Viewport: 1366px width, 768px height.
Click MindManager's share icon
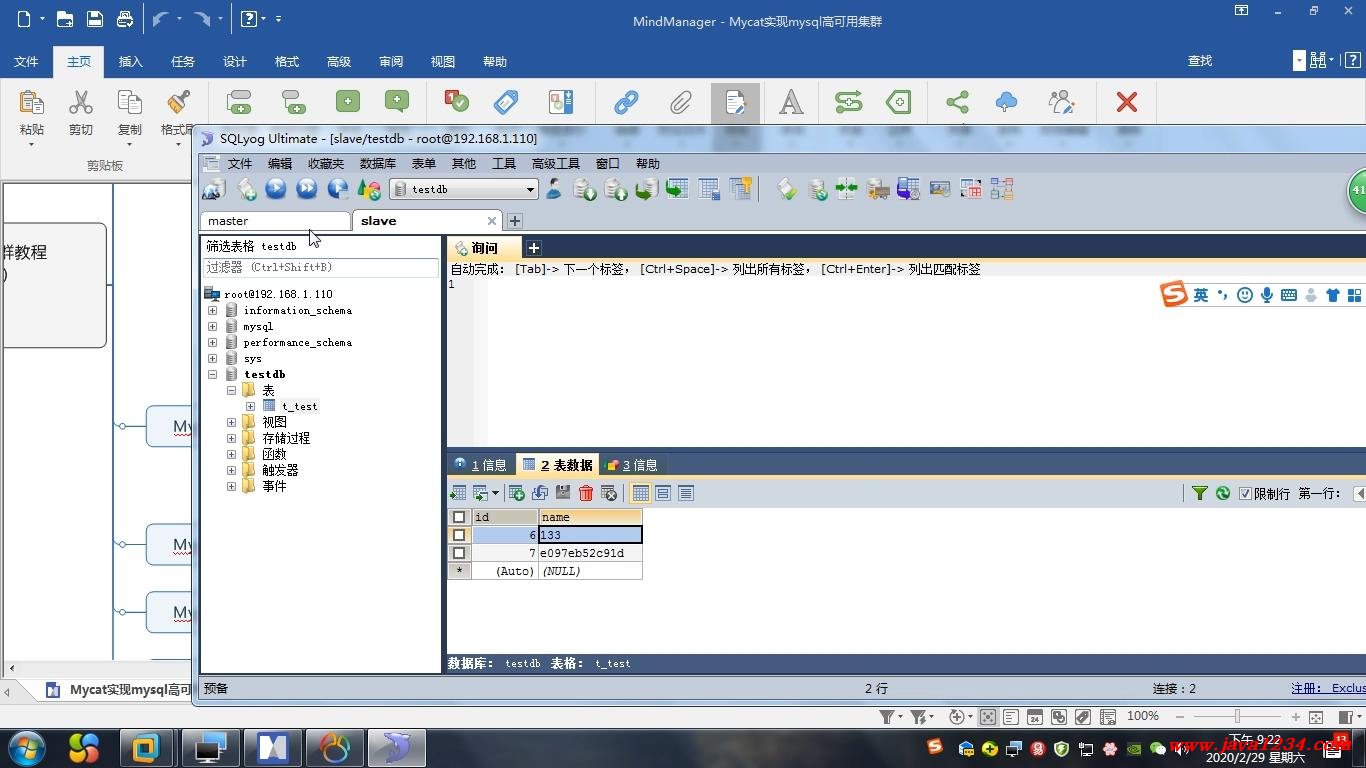pyautogui.click(x=957, y=102)
